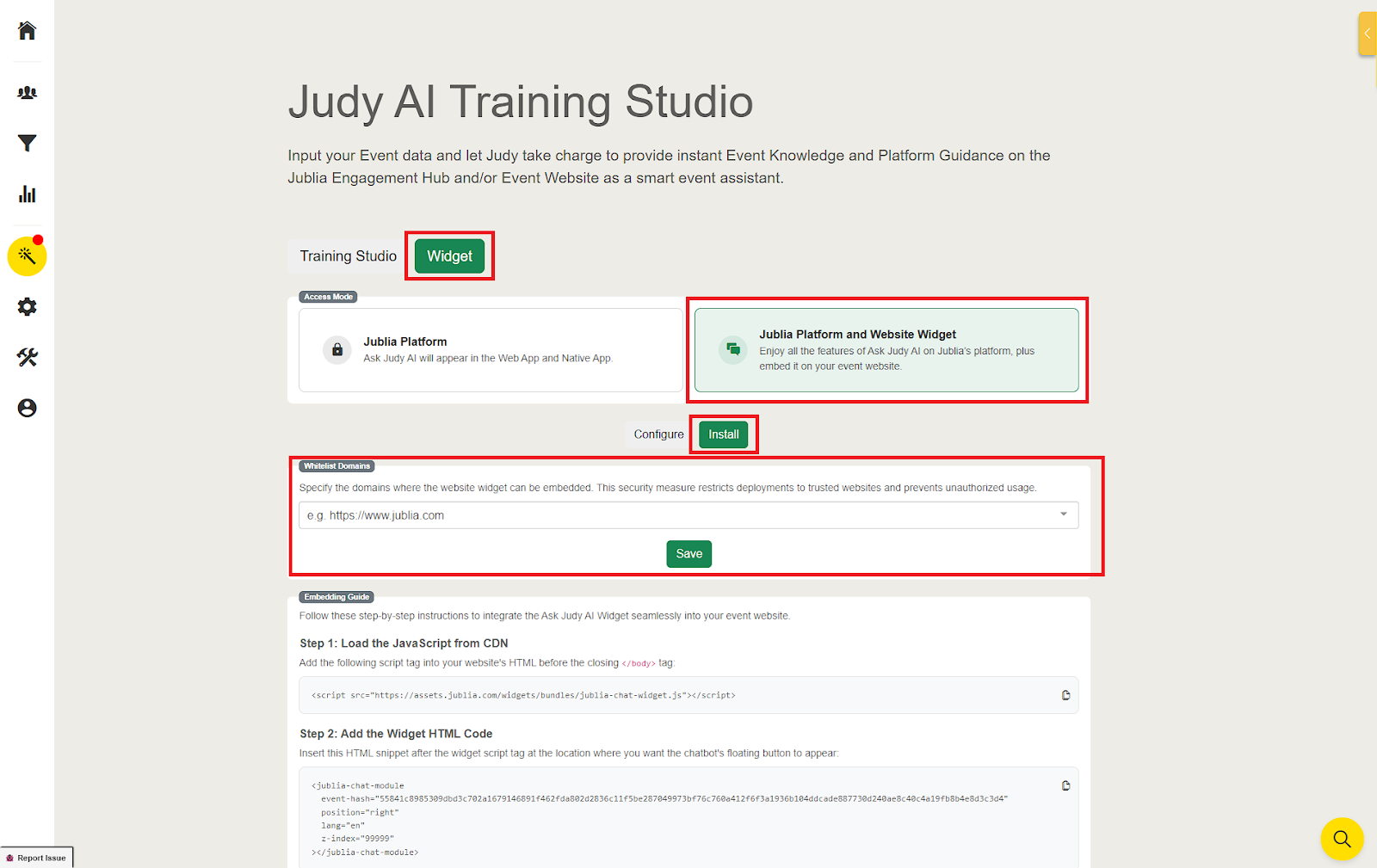The height and width of the screenshot is (868, 1377).
Task: Expand the yellow side panel arrow
Action: (1367, 34)
